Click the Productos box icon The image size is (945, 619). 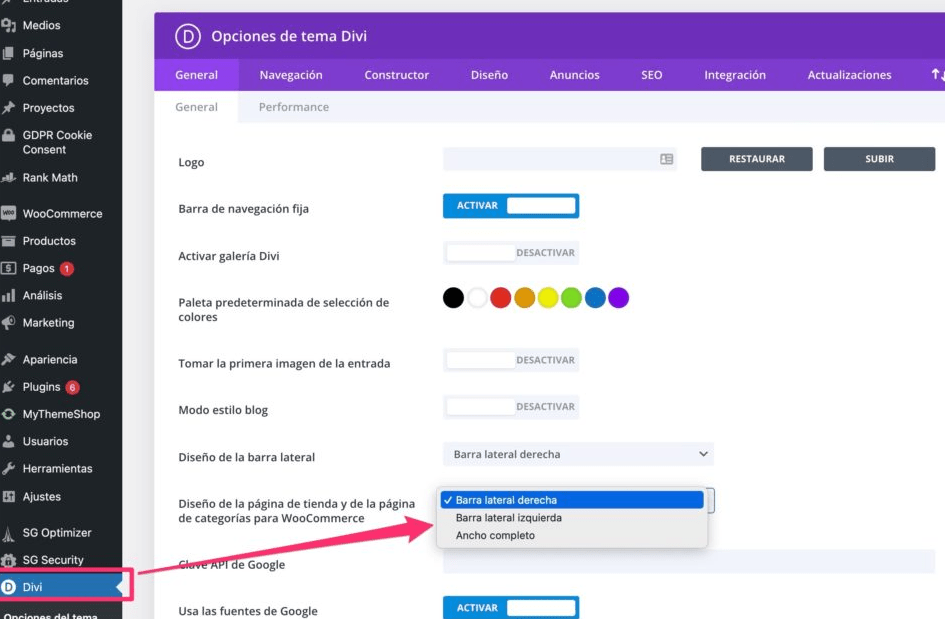(8, 241)
